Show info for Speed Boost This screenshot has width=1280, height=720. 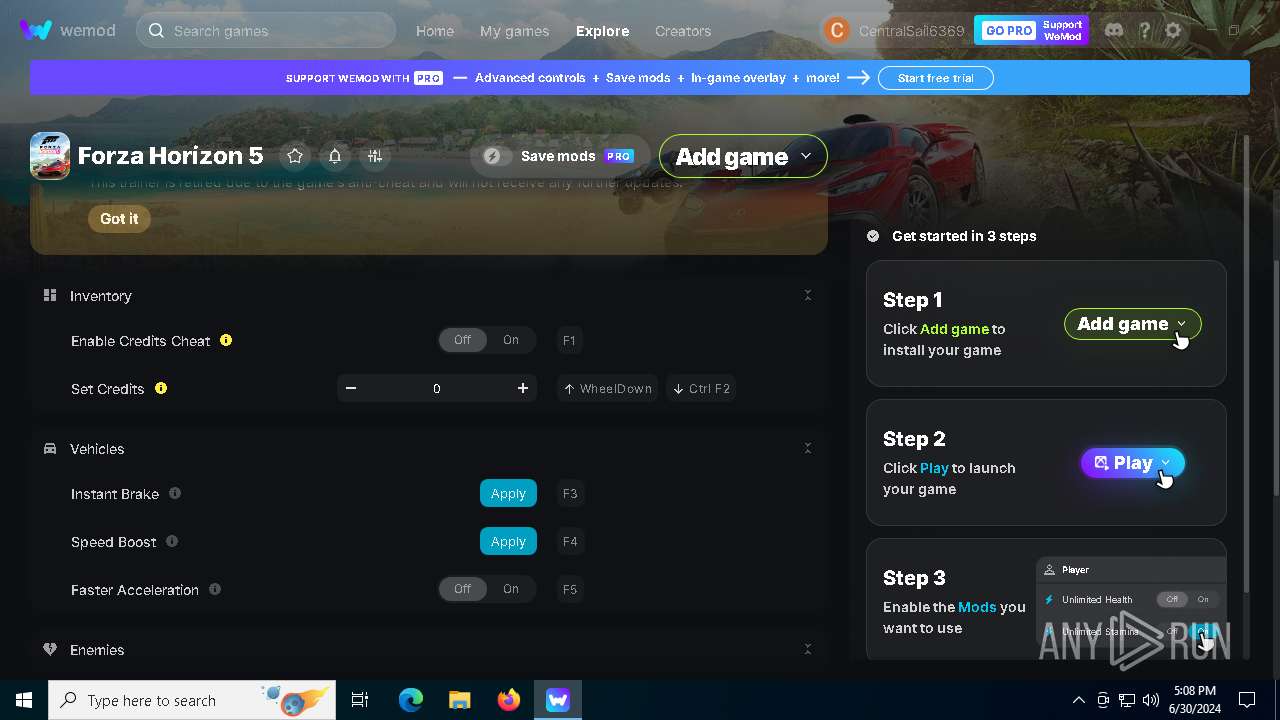(x=172, y=541)
